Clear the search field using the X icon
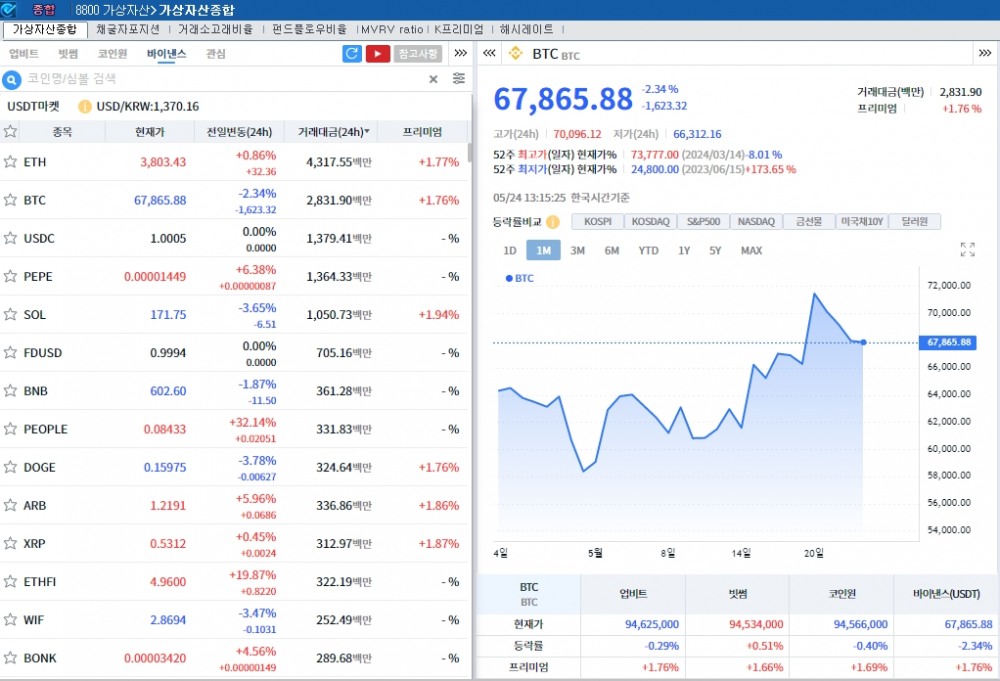 pyautogui.click(x=432, y=78)
